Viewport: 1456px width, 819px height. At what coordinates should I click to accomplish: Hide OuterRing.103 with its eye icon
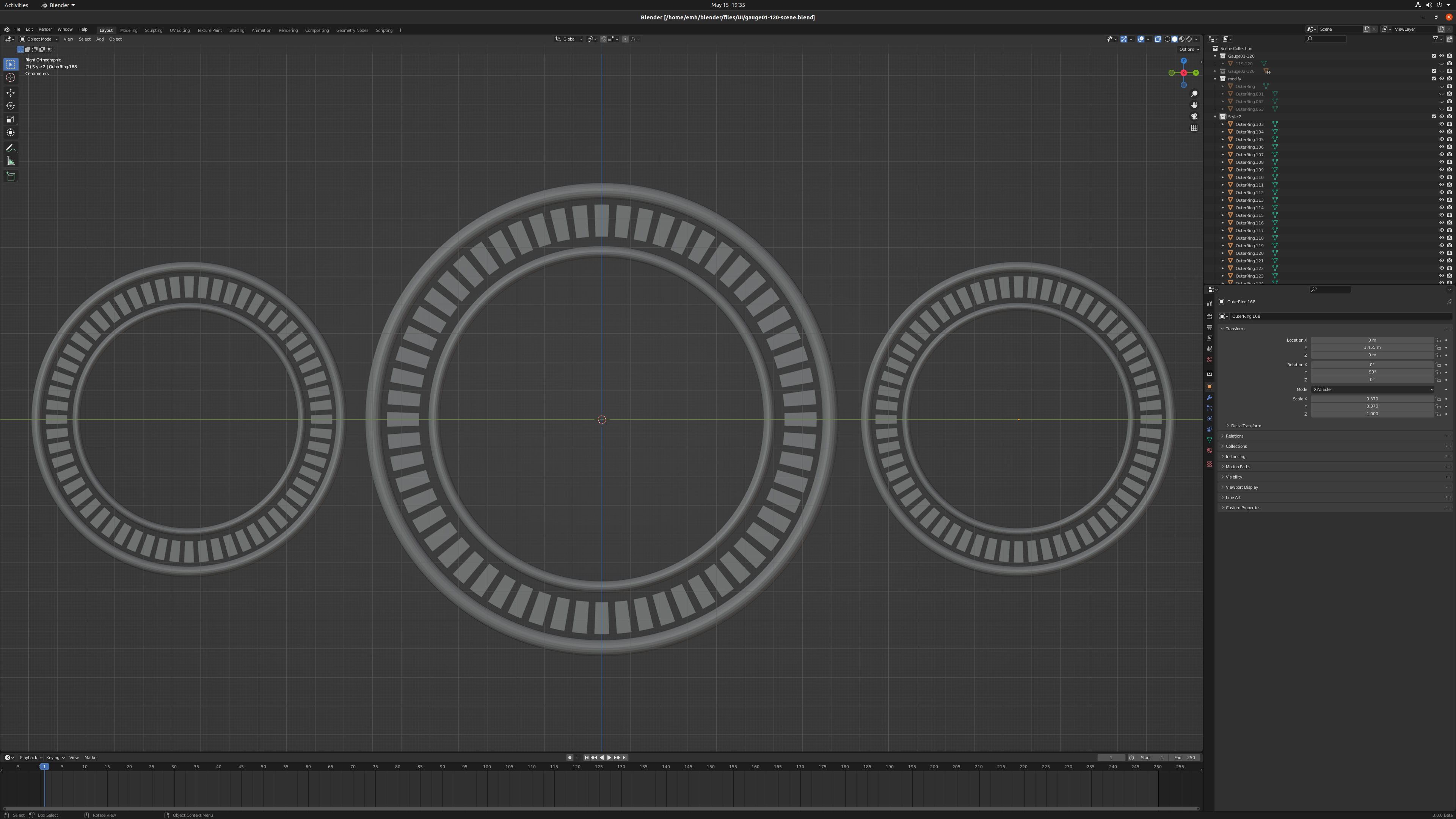(1441, 124)
